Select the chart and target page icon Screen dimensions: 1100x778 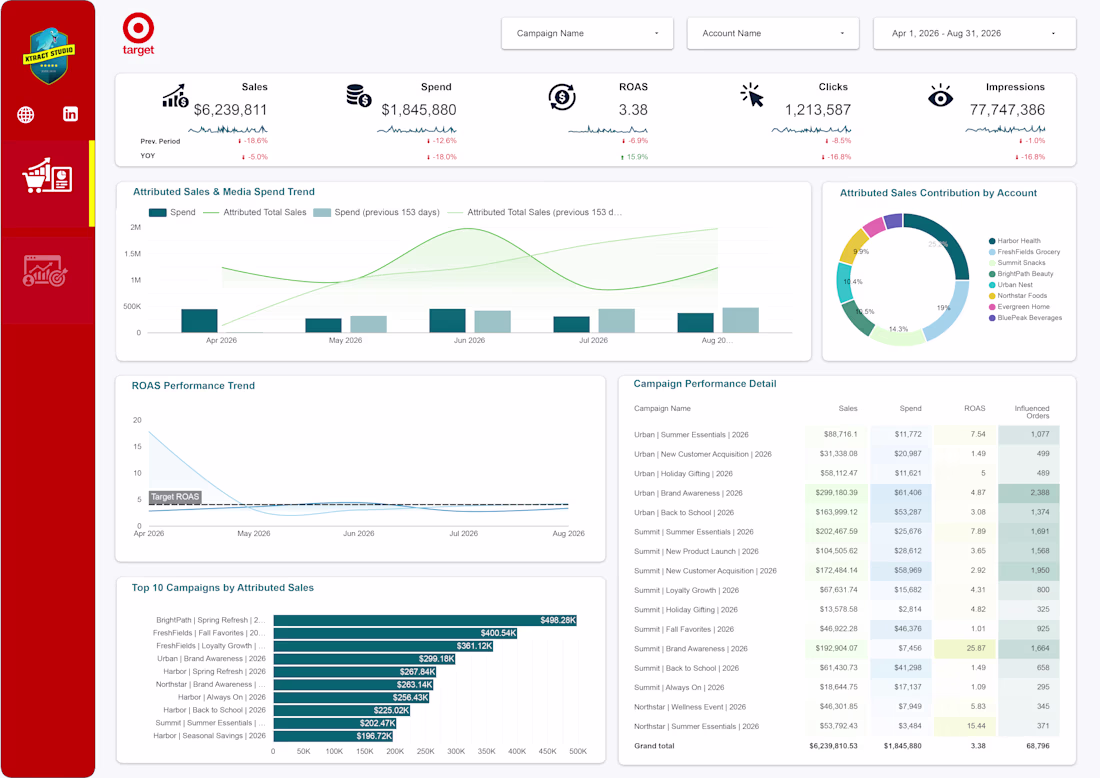coord(45,271)
